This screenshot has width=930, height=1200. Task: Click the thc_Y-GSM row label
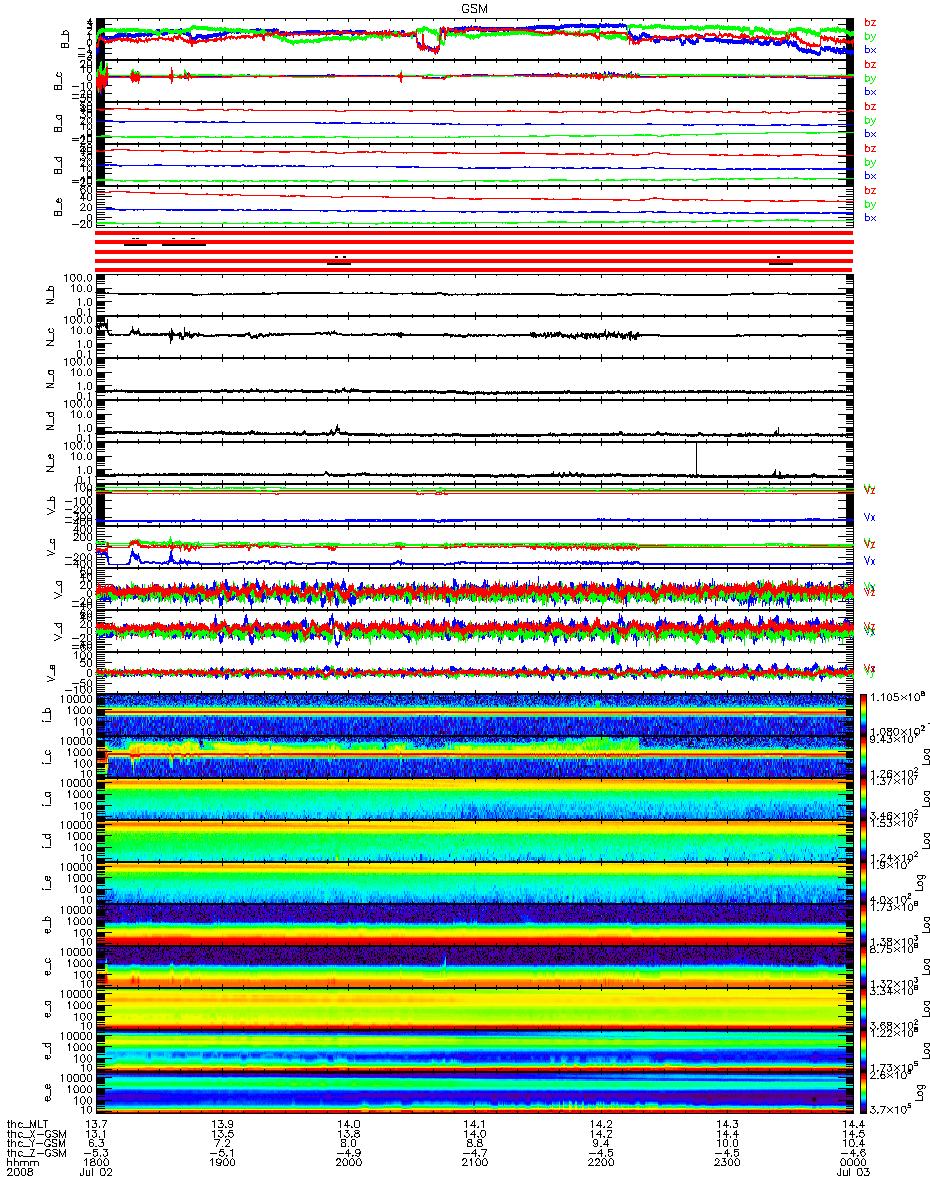36,1145
